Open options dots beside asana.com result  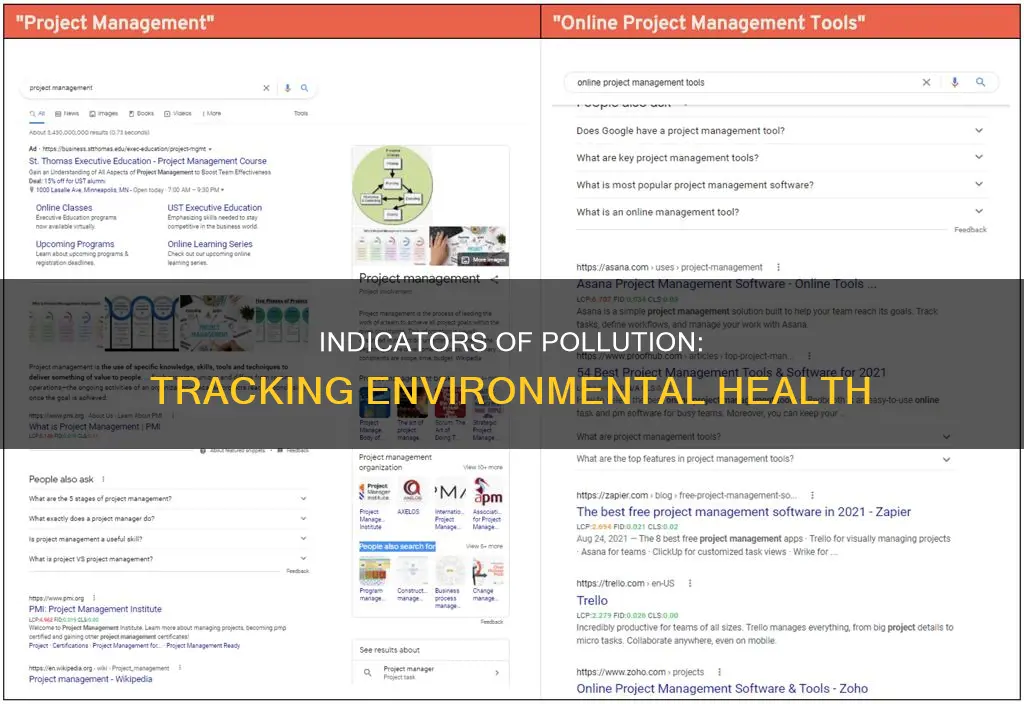click(x=778, y=267)
